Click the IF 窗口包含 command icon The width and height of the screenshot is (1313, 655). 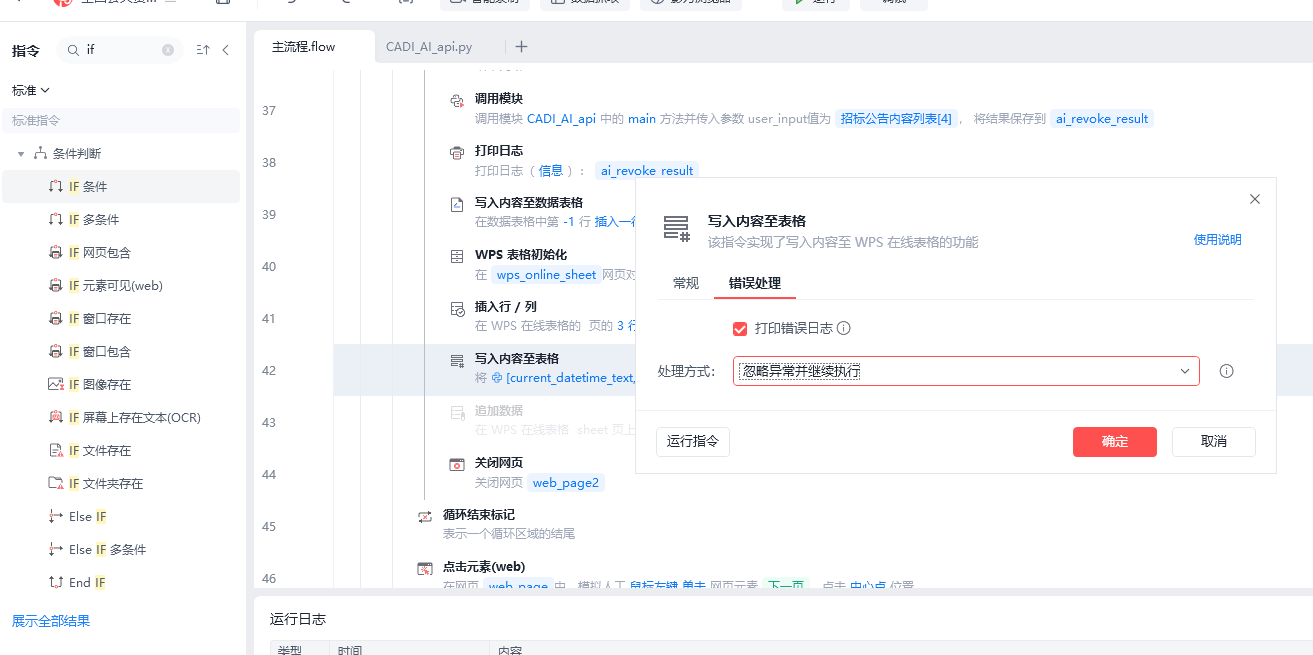pyautogui.click(x=56, y=352)
